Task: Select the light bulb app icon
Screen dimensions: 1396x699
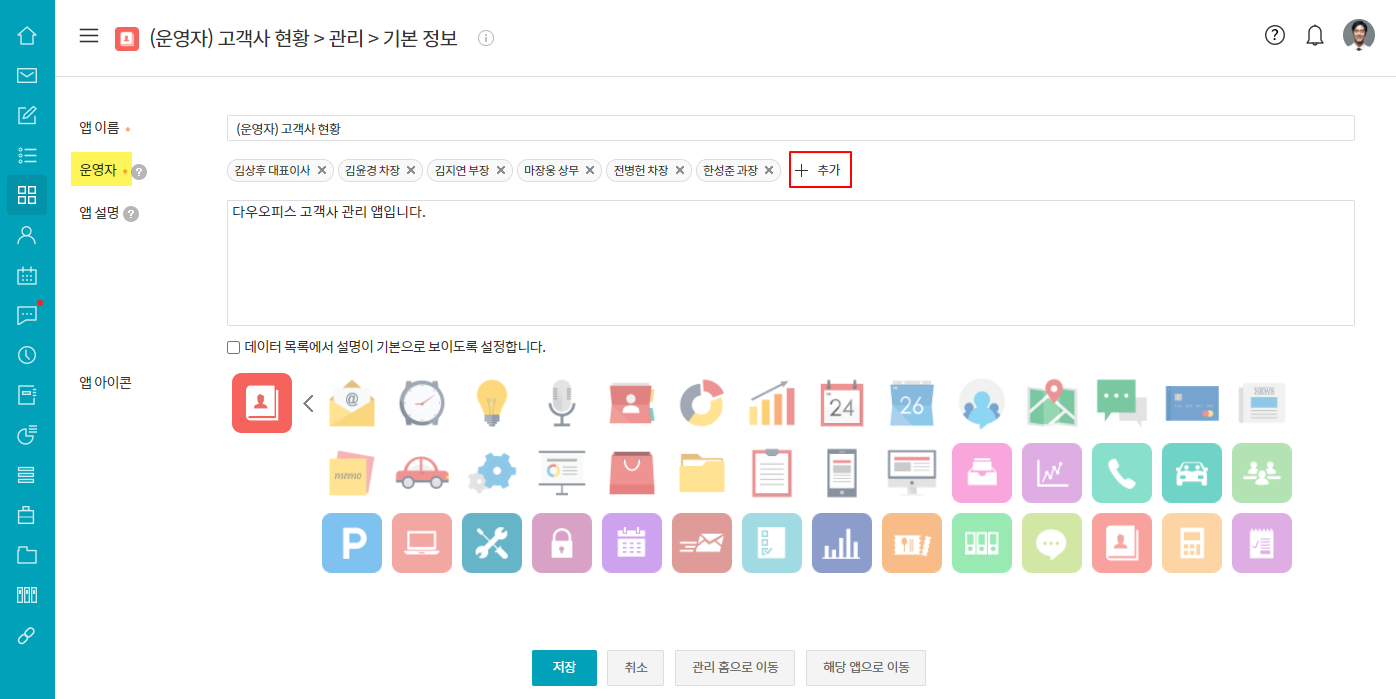Action: 492,403
